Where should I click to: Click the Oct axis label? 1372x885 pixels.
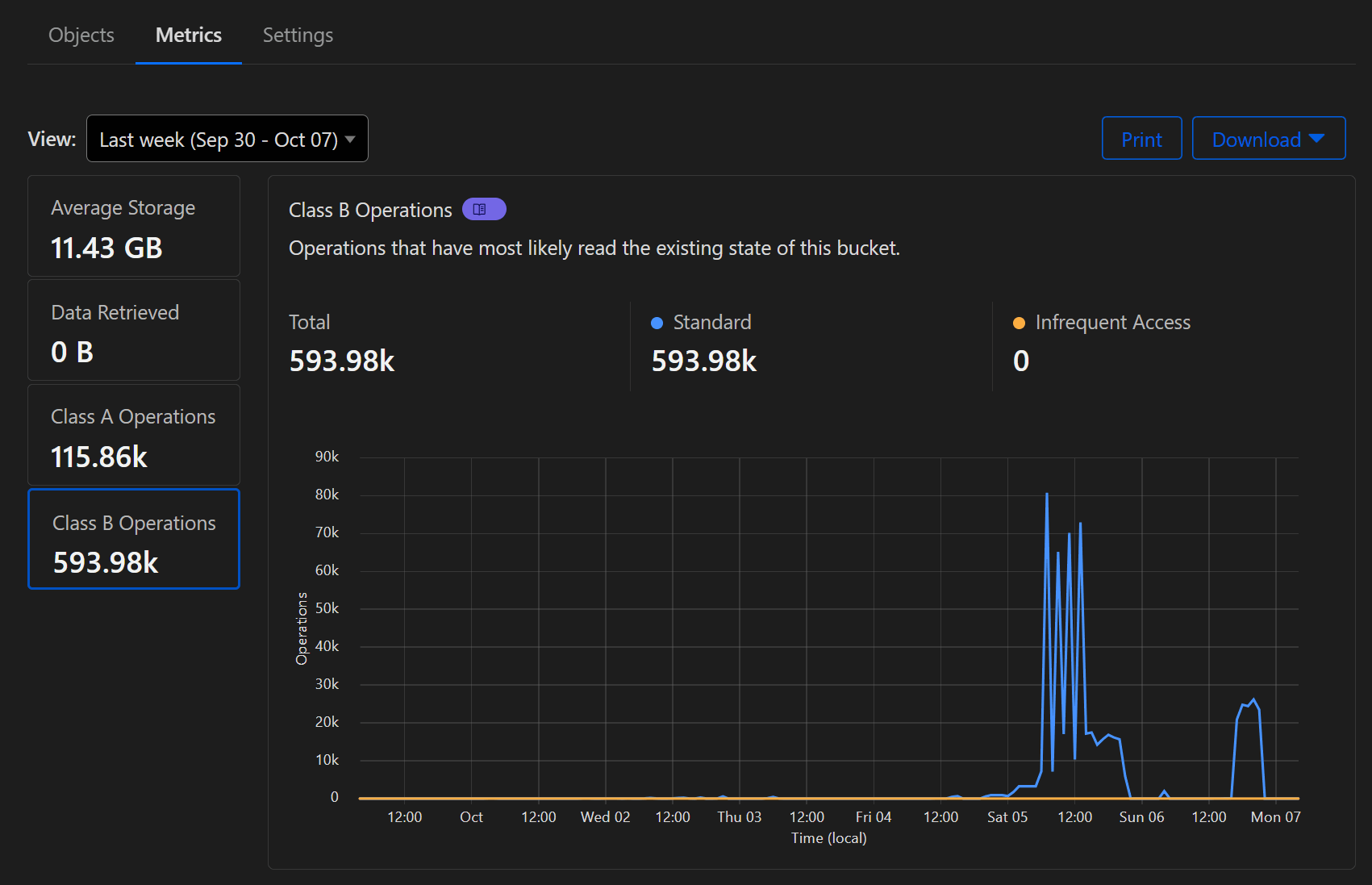tap(471, 817)
